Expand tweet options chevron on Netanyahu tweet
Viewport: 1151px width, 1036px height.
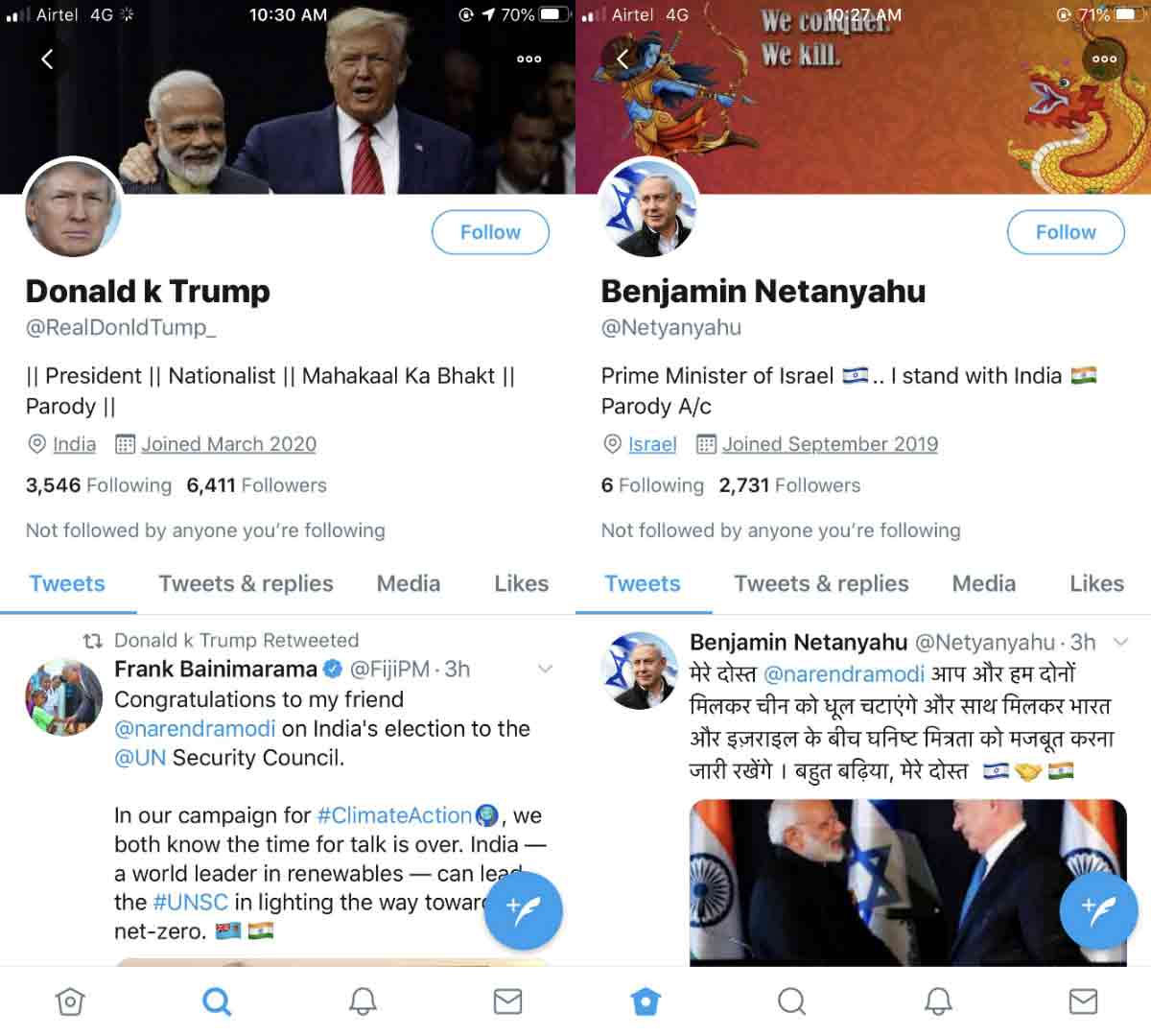click(1120, 642)
